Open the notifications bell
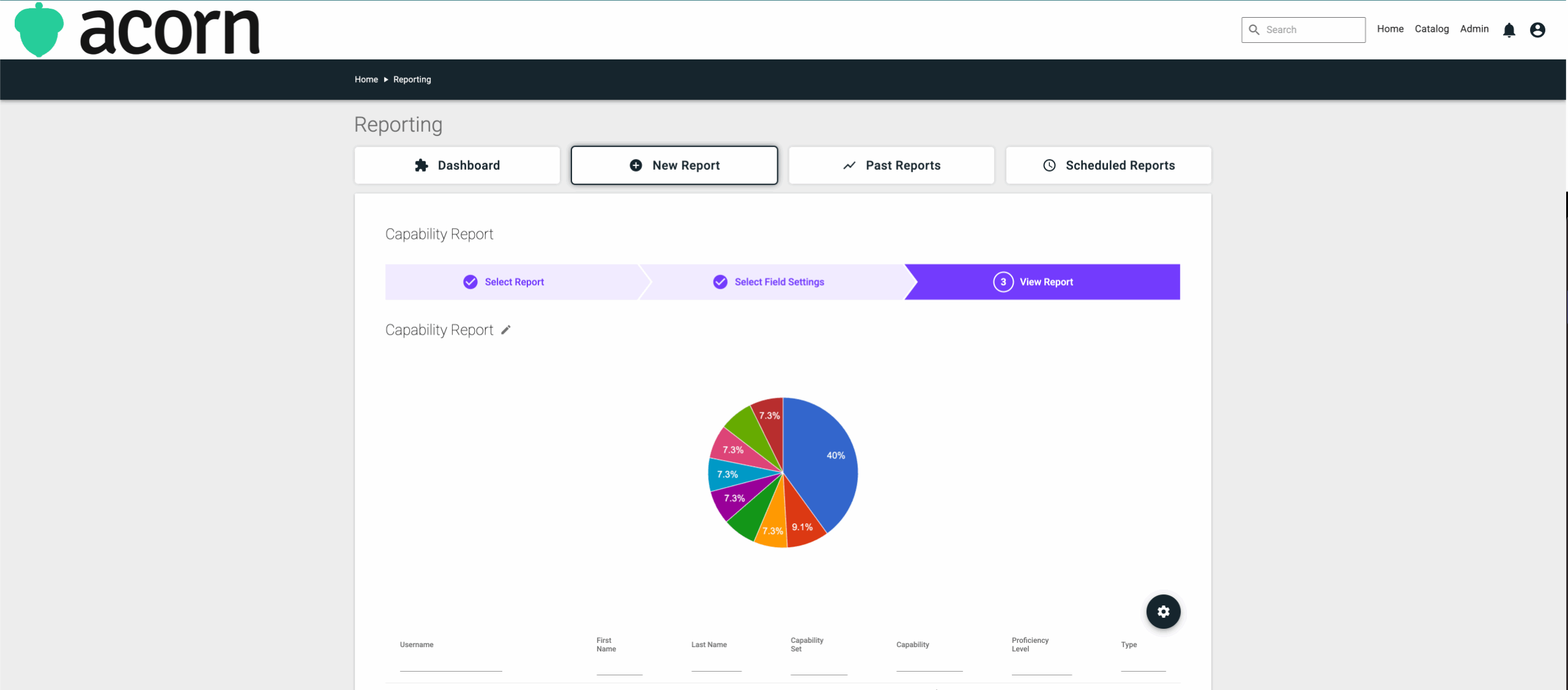The image size is (1568, 690). (x=1509, y=30)
